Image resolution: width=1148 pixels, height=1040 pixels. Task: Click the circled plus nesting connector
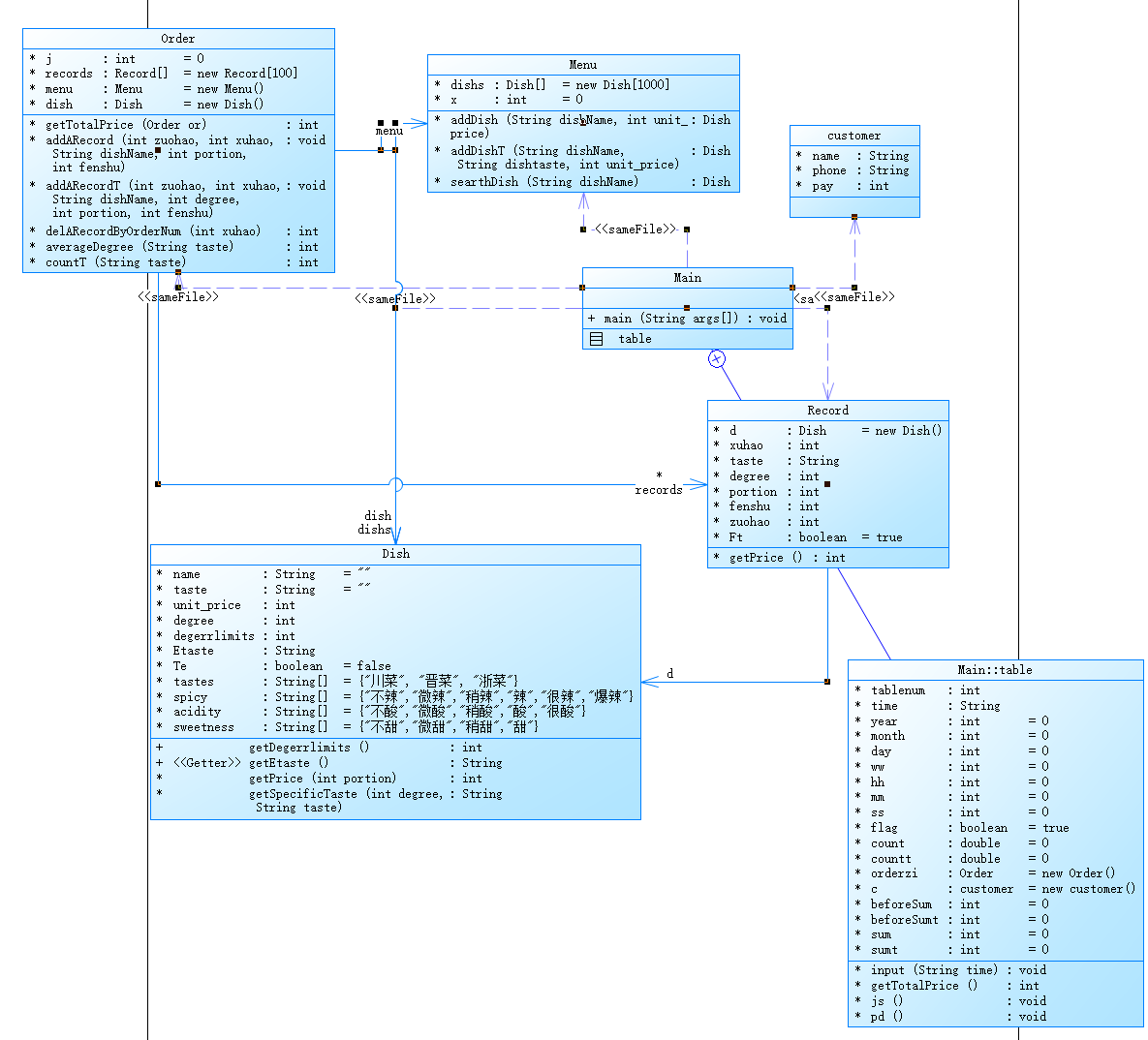pyautogui.click(x=717, y=358)
